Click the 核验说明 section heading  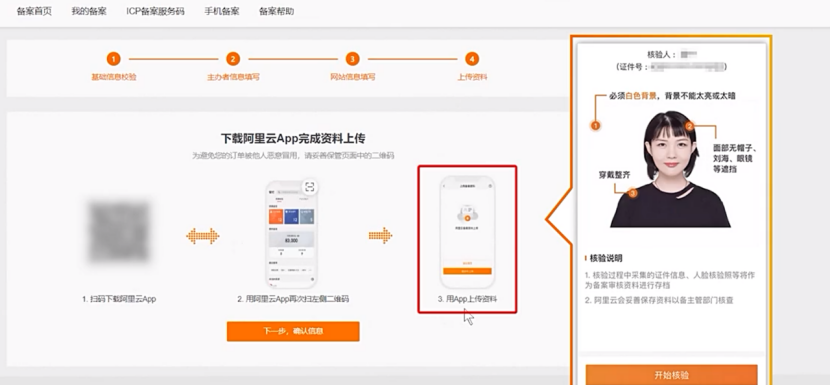pyautogui.click(x=606, y=258)
